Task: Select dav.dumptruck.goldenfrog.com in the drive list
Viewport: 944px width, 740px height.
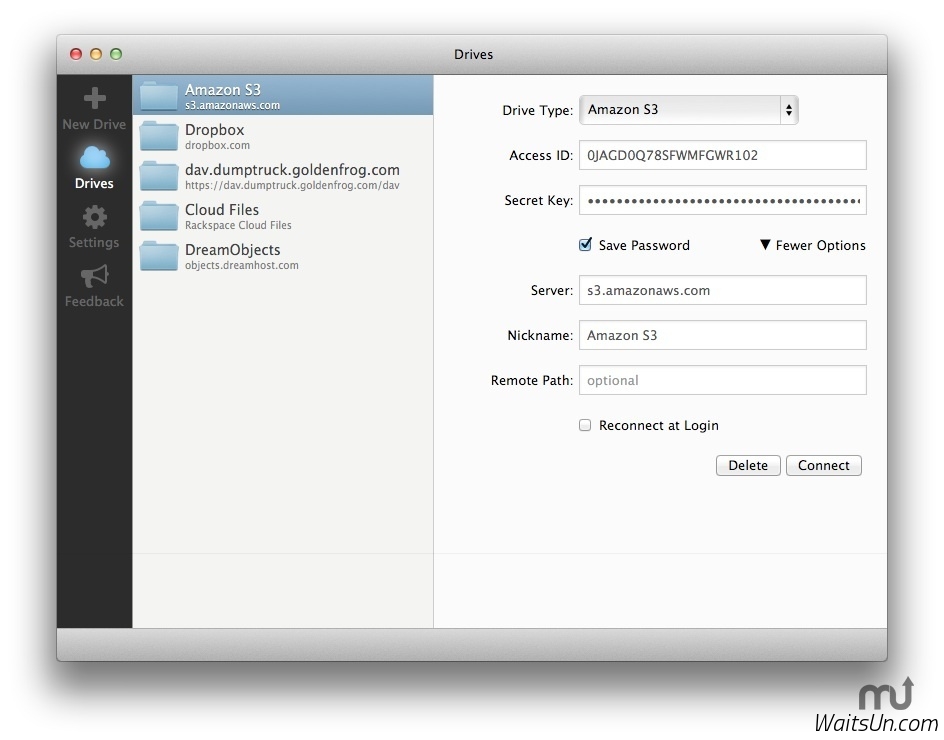Action: point(291,176)
